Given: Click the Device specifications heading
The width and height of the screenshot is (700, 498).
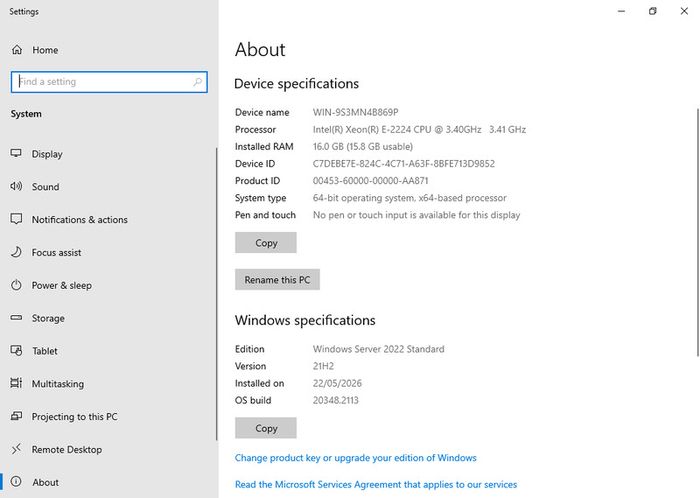Looking at the screenshot, I should click(x=296, y=84).
